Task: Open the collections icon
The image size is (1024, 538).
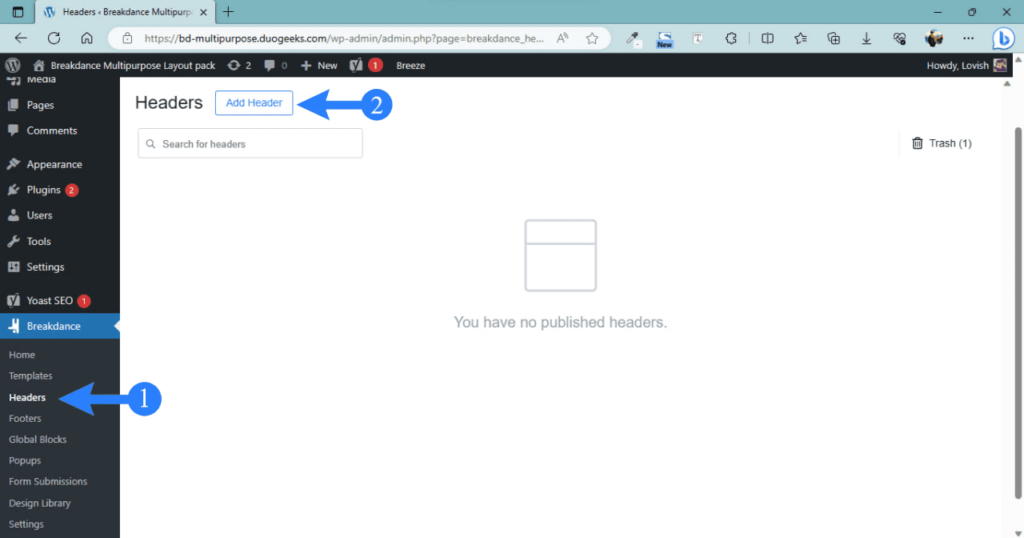Action: click(x=833, y=39)
